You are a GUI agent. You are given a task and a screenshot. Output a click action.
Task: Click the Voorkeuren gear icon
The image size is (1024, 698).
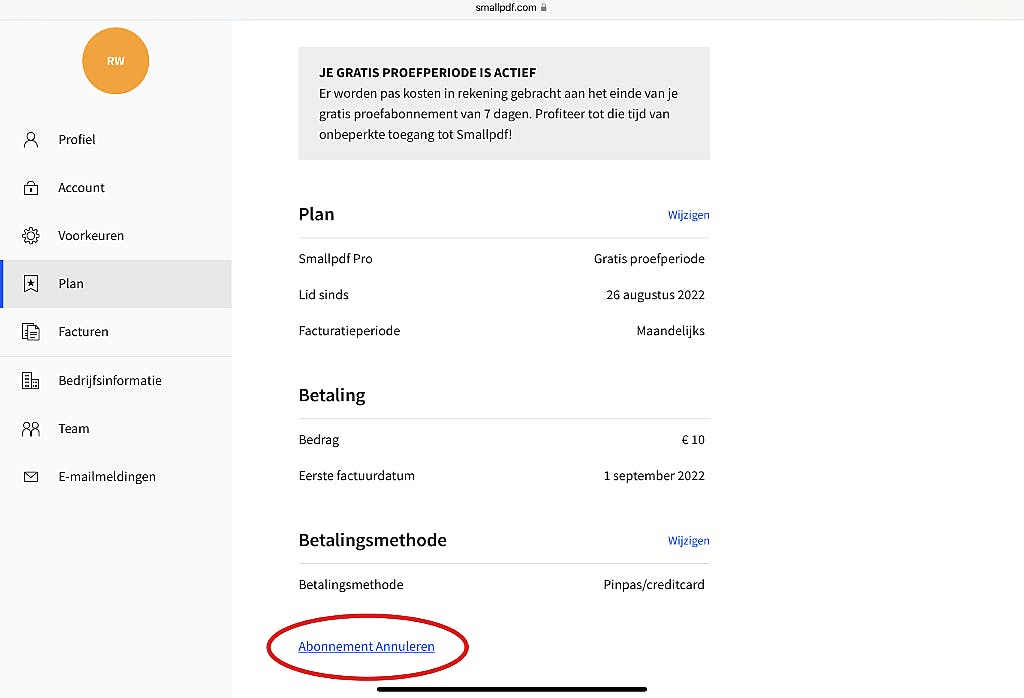pyautogui.click(x=31, y=236)
